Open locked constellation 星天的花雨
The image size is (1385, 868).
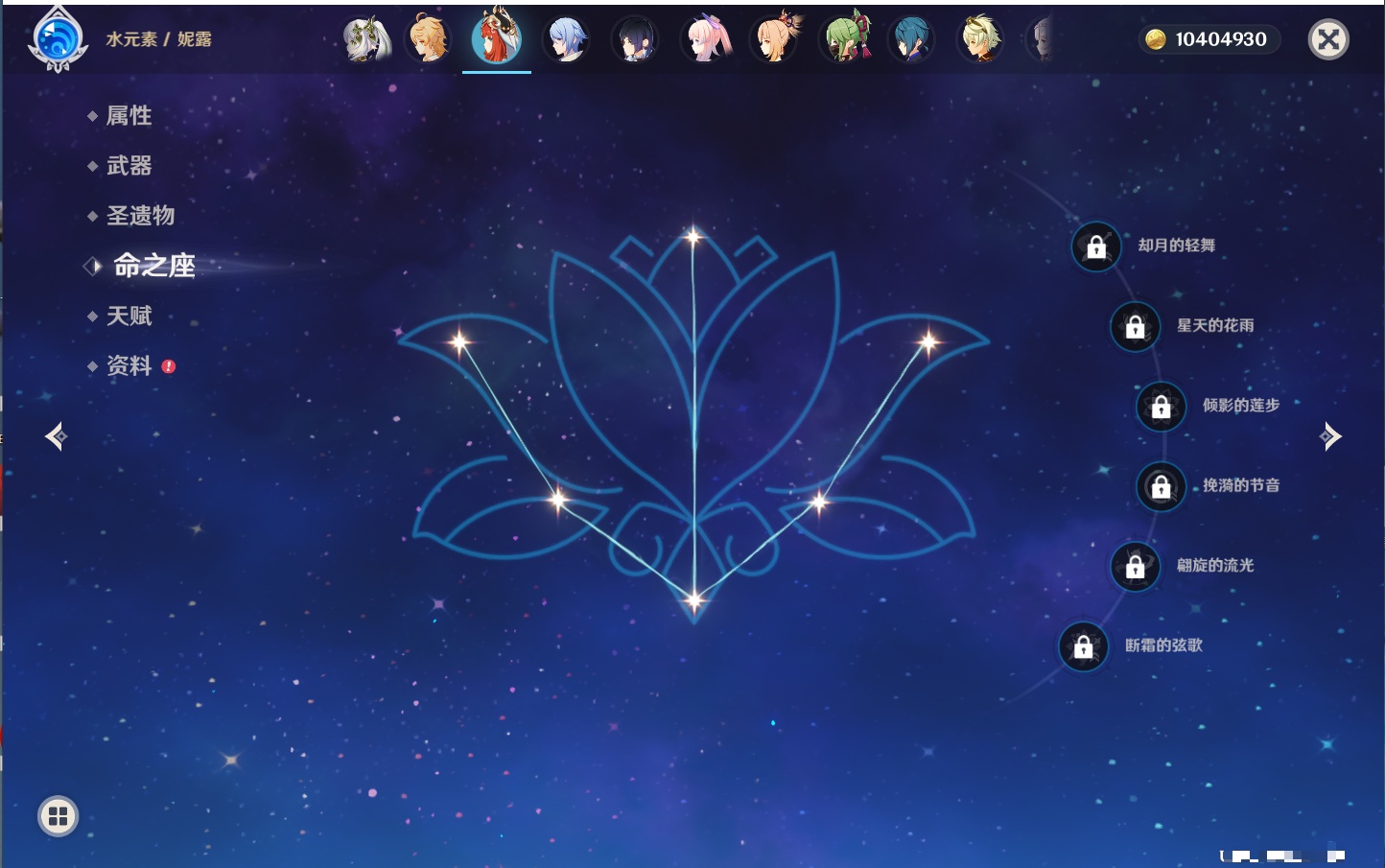click(1135, 326)
